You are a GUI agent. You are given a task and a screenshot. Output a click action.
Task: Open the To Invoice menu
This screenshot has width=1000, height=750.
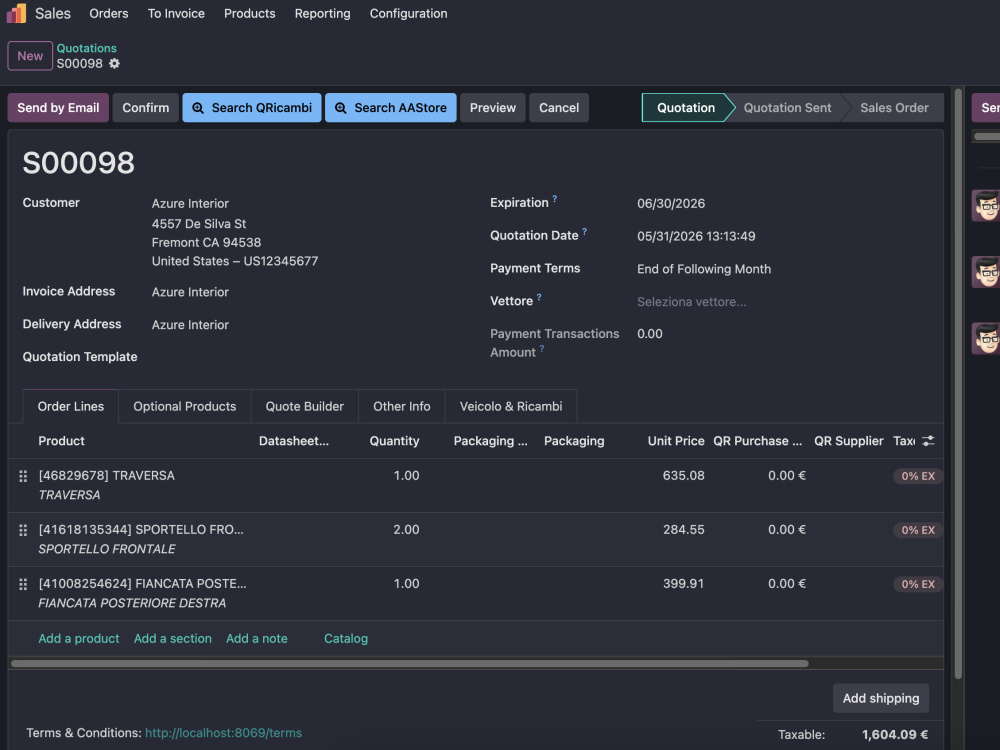coord(176,13)
